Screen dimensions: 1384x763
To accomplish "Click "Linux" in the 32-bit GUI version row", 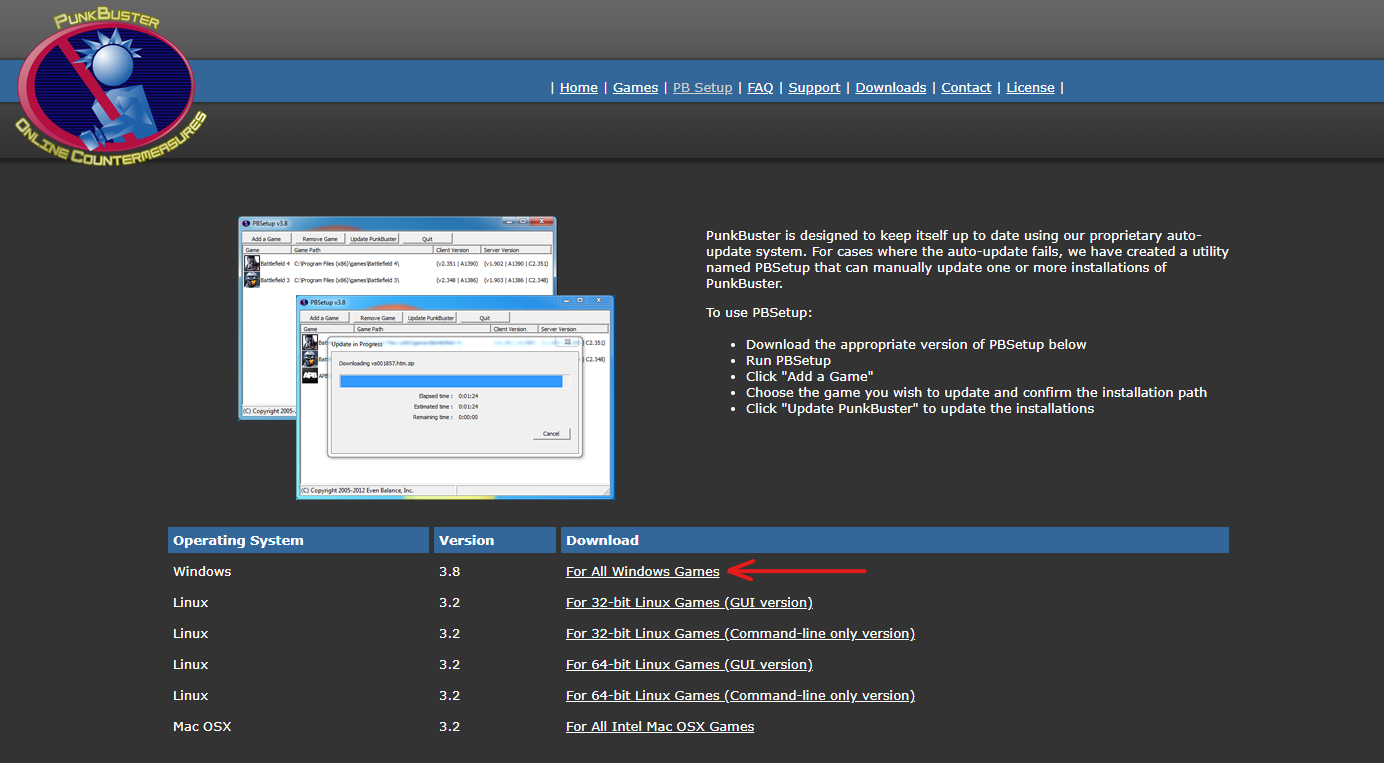I will coord(191,603).
